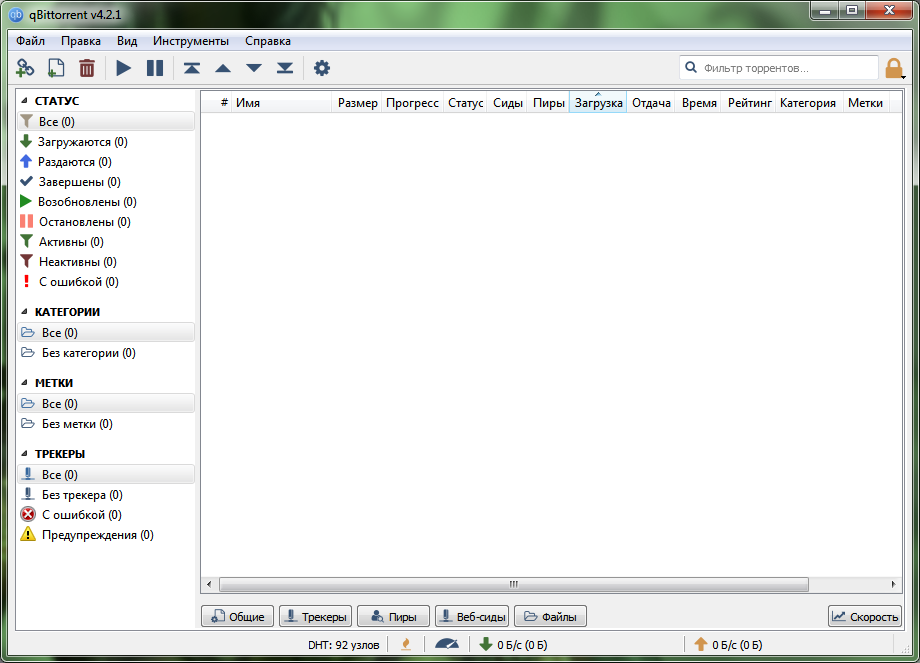
Task: Open the options gear icon
Action: point(321,68)
